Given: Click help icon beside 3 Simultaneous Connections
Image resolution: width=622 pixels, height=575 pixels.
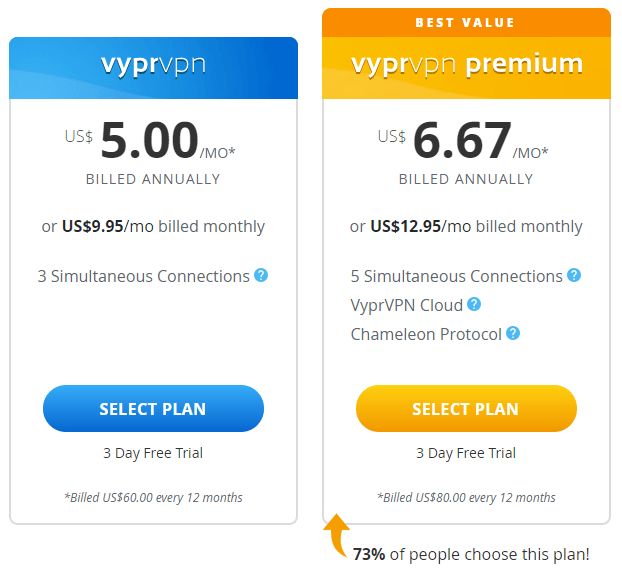Looking at the screenshot, I should click(x=261, y=275).
